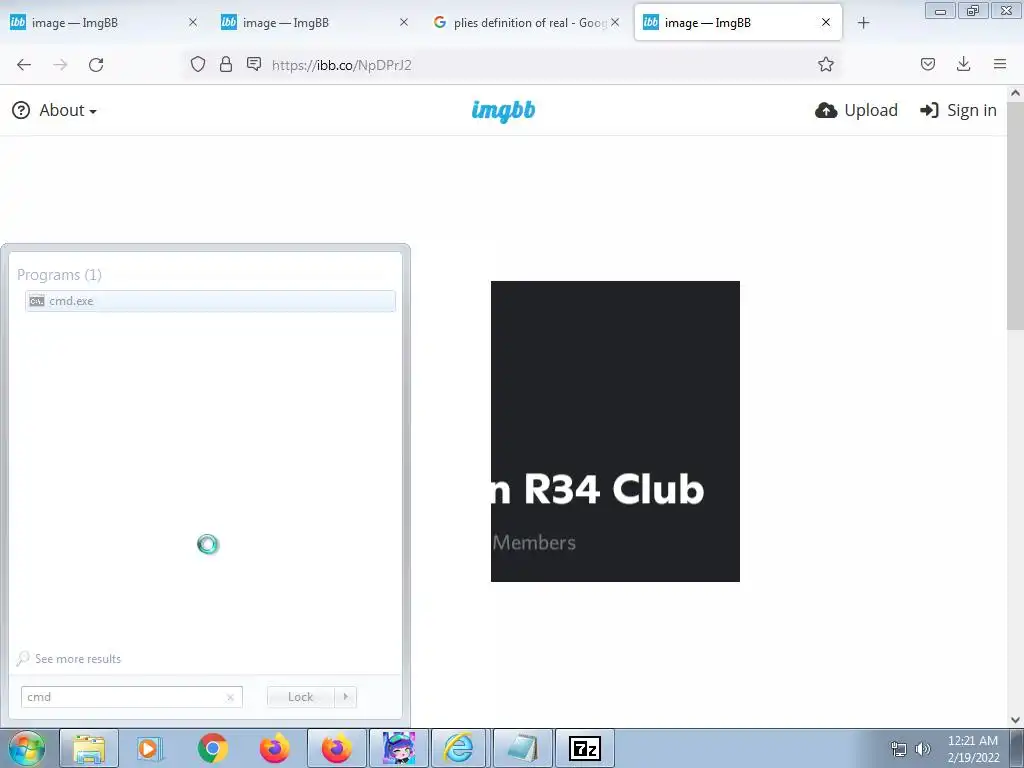Click the Start menu search box
This screenshot has height=768, width=1024.
pos(132,697)
